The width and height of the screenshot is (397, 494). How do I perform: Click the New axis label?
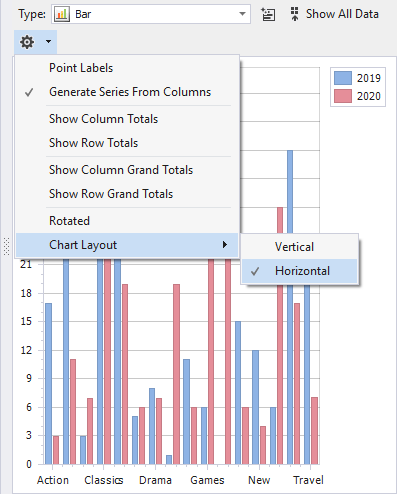(x=259, y=480)
